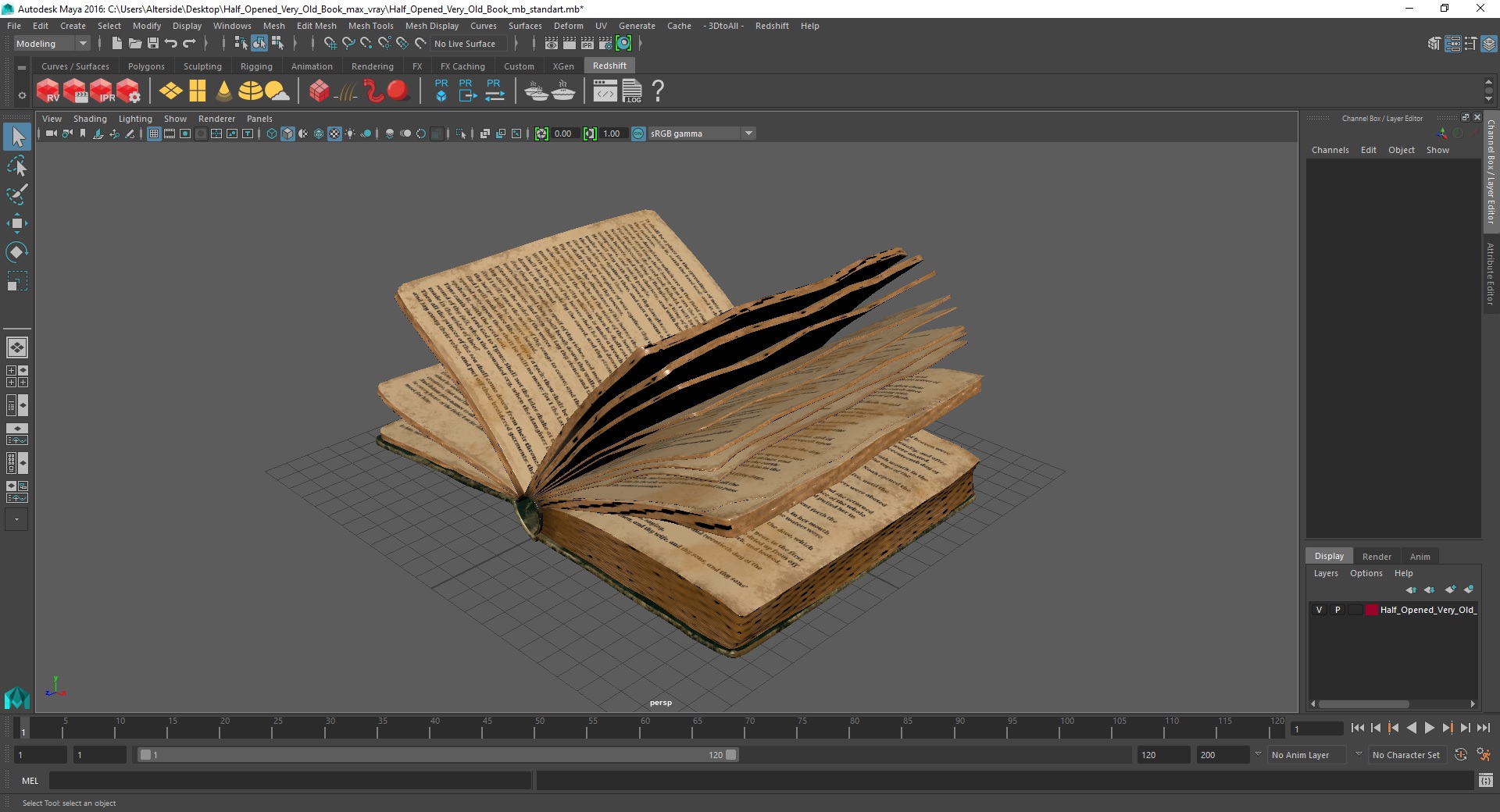Toggle use all lights in viewport
1500x812 pixels.
click(x=350, y=134)
